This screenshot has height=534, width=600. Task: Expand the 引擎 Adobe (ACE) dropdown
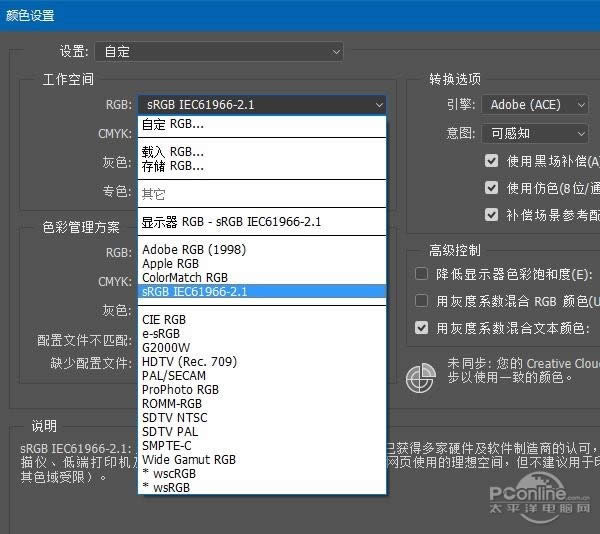click(537, 104)
